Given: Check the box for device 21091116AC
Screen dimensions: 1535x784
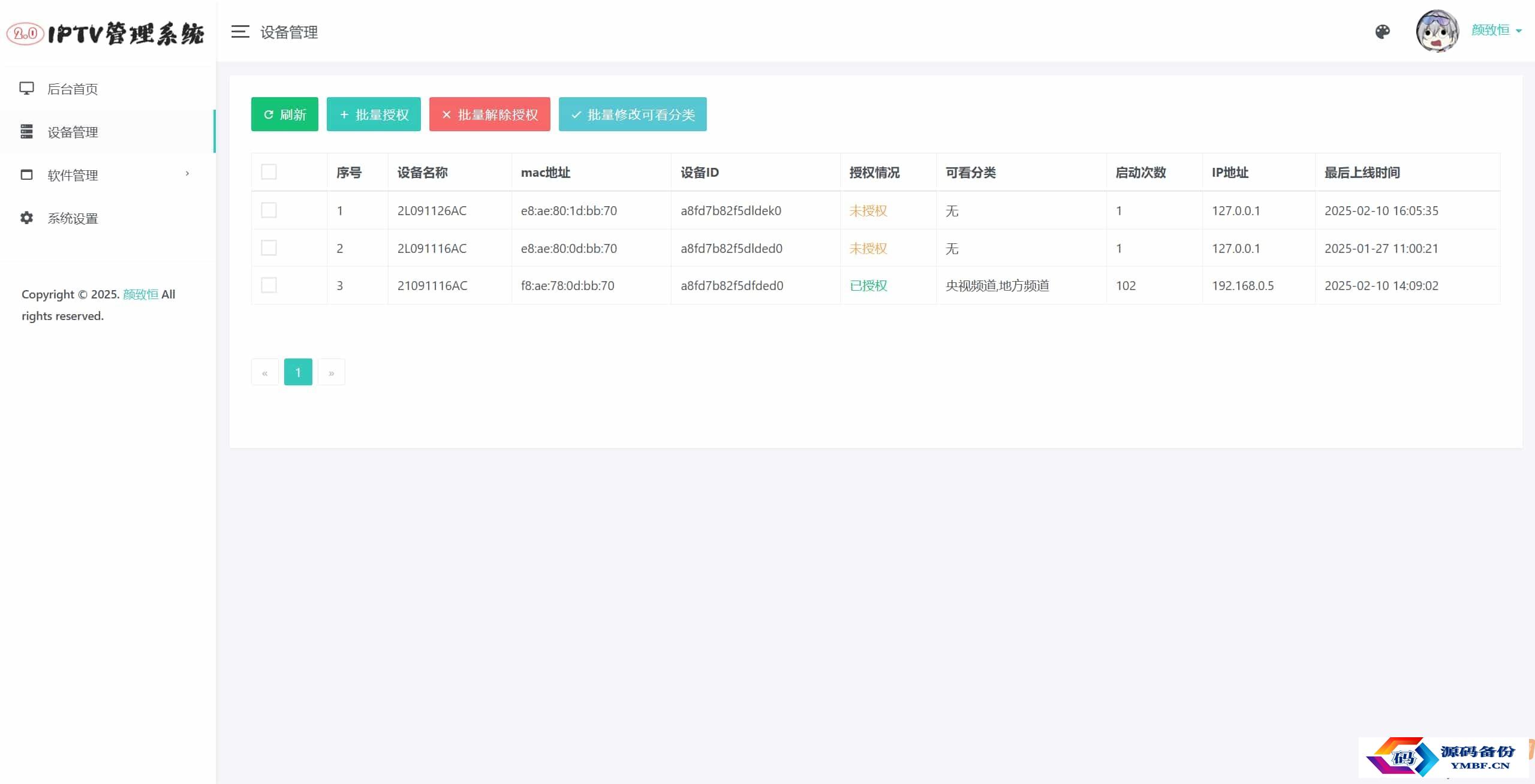Looking at the screenshot, I should coord(269,285).
